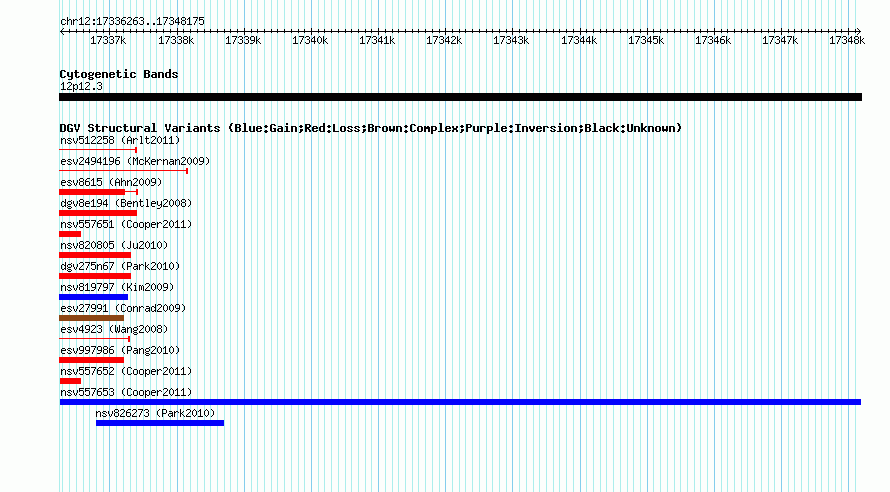
Task: Open nsv820805 (Ju2010) variant label
Action: [x=114, y=245]
